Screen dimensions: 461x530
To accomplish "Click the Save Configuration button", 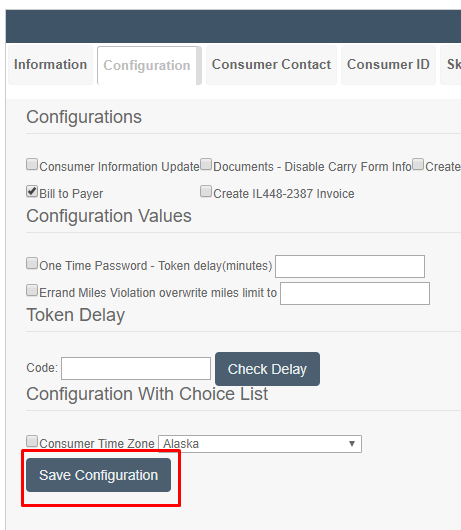I will point(98,475).
